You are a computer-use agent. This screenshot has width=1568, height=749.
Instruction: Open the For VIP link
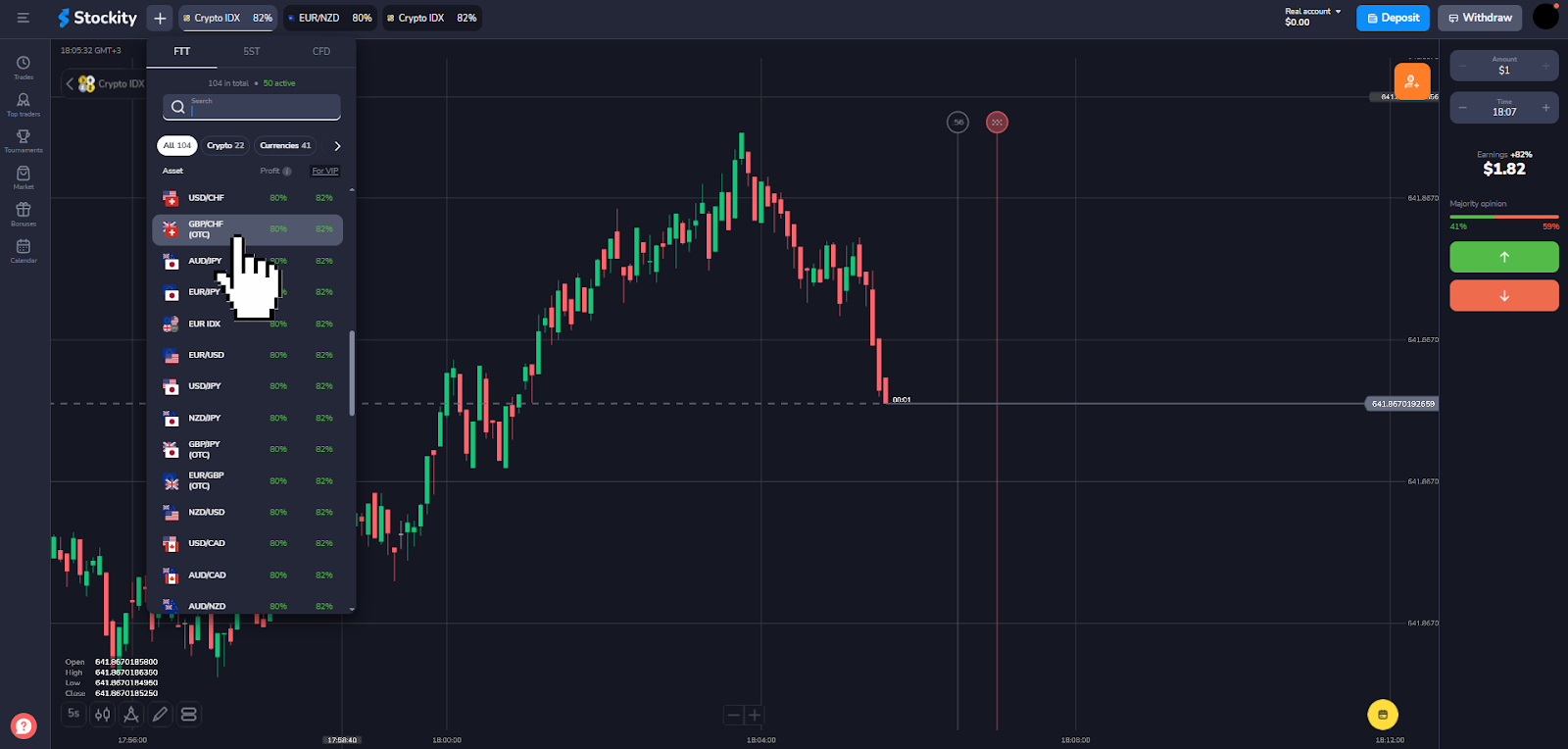(x=325, y=172)
